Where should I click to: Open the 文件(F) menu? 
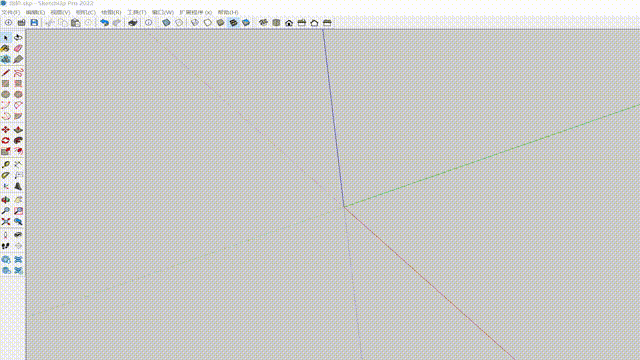[x=11, y=12]
